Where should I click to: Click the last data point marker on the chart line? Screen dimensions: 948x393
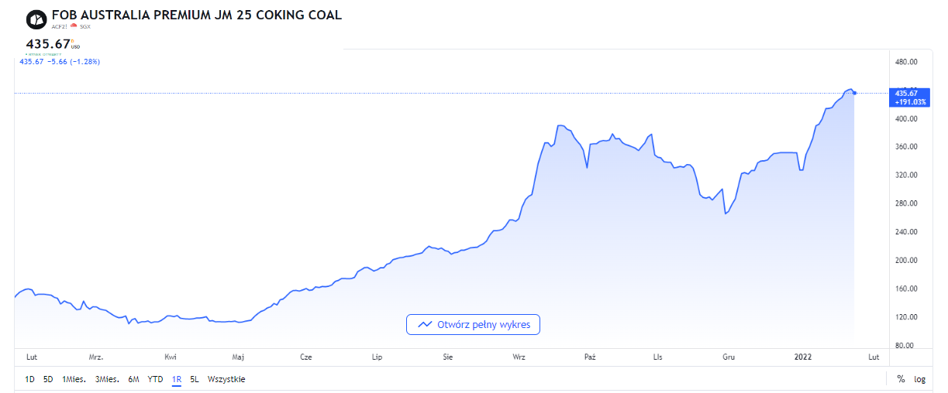[x=854, y=93]
